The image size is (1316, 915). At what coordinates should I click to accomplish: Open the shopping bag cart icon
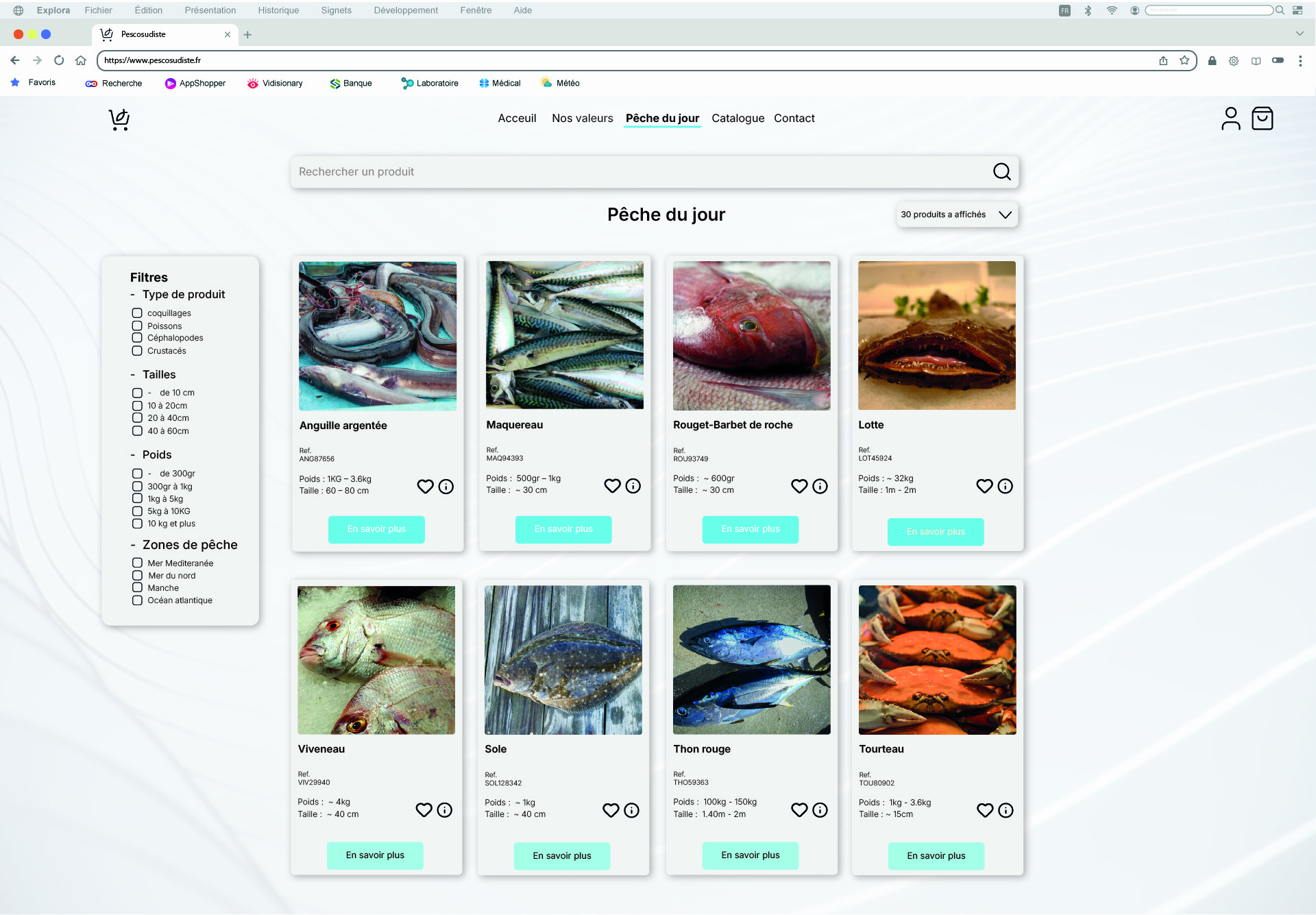1262,119
